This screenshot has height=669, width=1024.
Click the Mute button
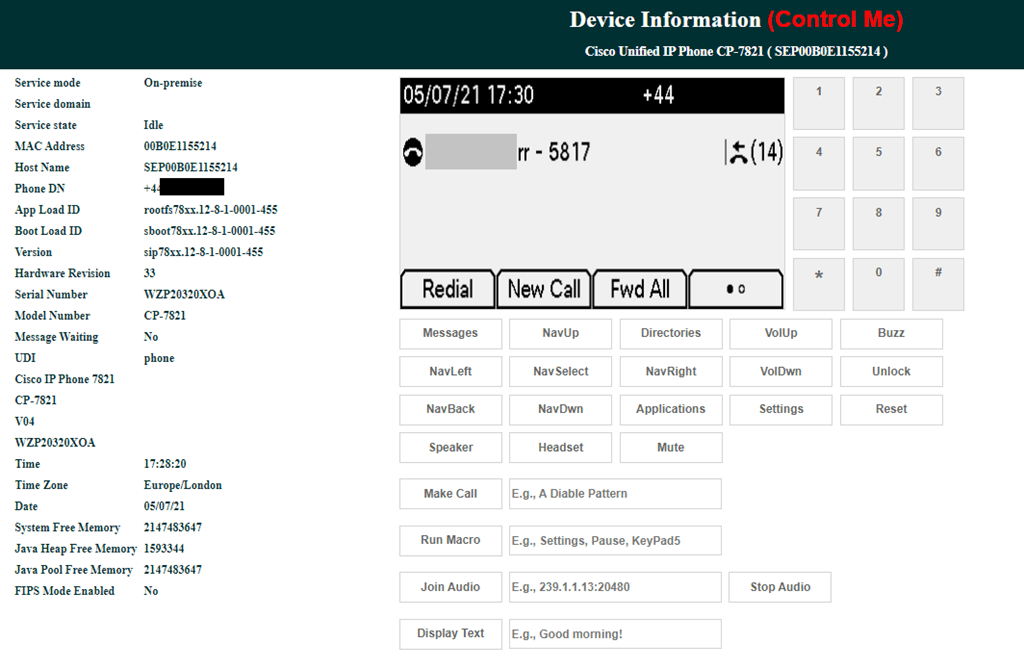point(671,448)
